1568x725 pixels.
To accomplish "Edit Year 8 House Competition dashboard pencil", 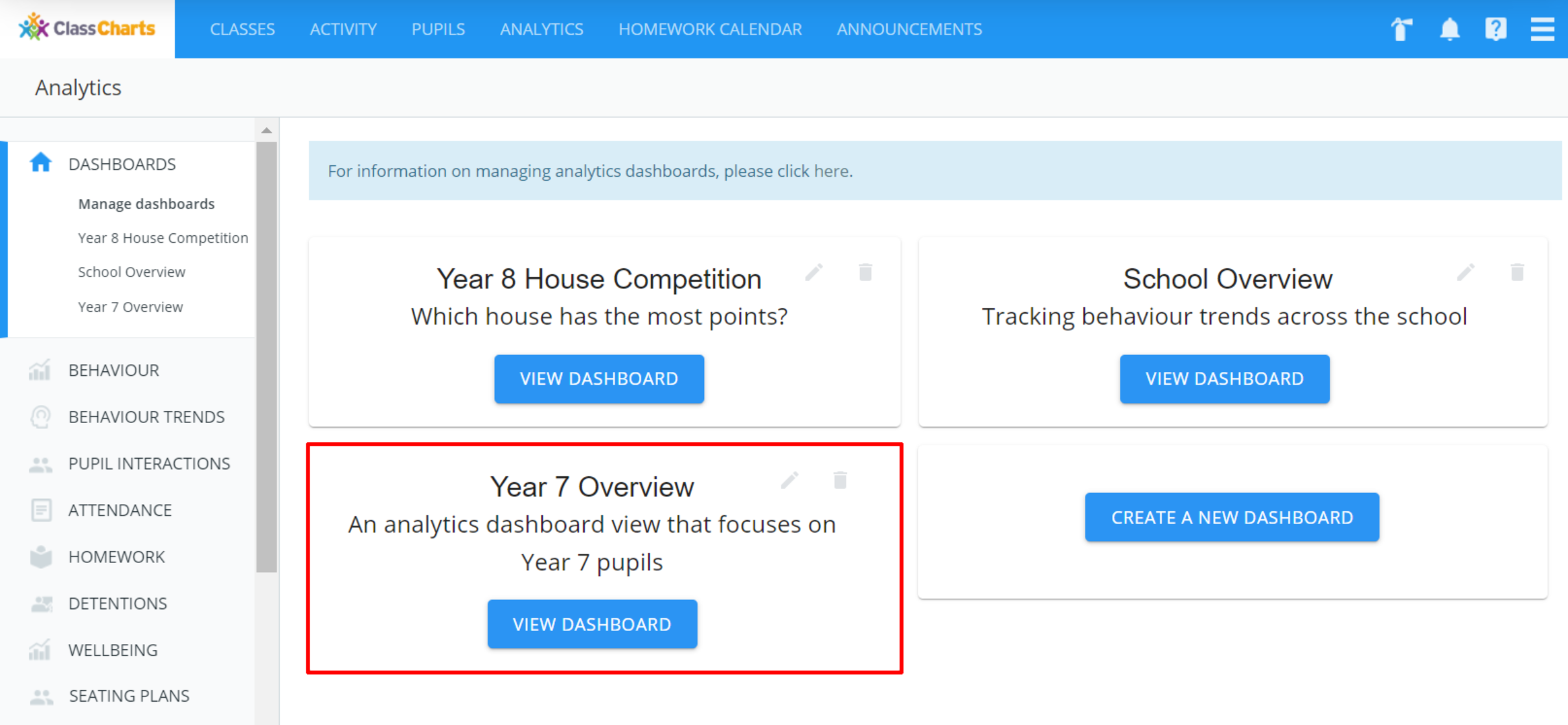I will point(813,272).
